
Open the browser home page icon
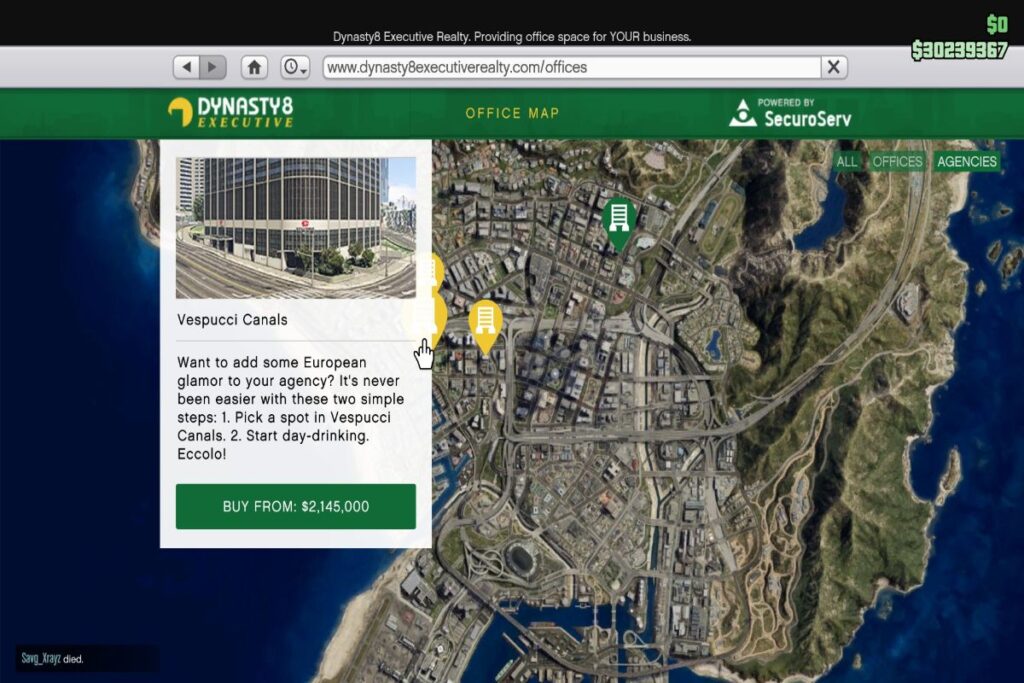(x=254, y=67)
